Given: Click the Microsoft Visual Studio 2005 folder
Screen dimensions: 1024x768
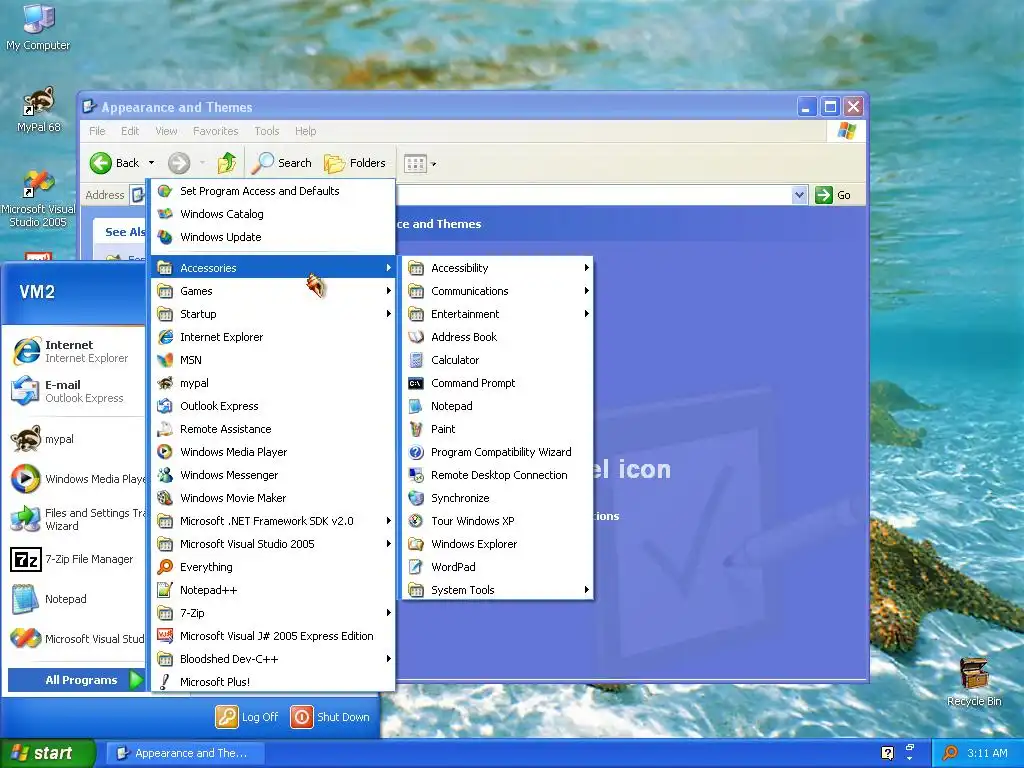Looking at the screenshot, I should coord(273,543).
